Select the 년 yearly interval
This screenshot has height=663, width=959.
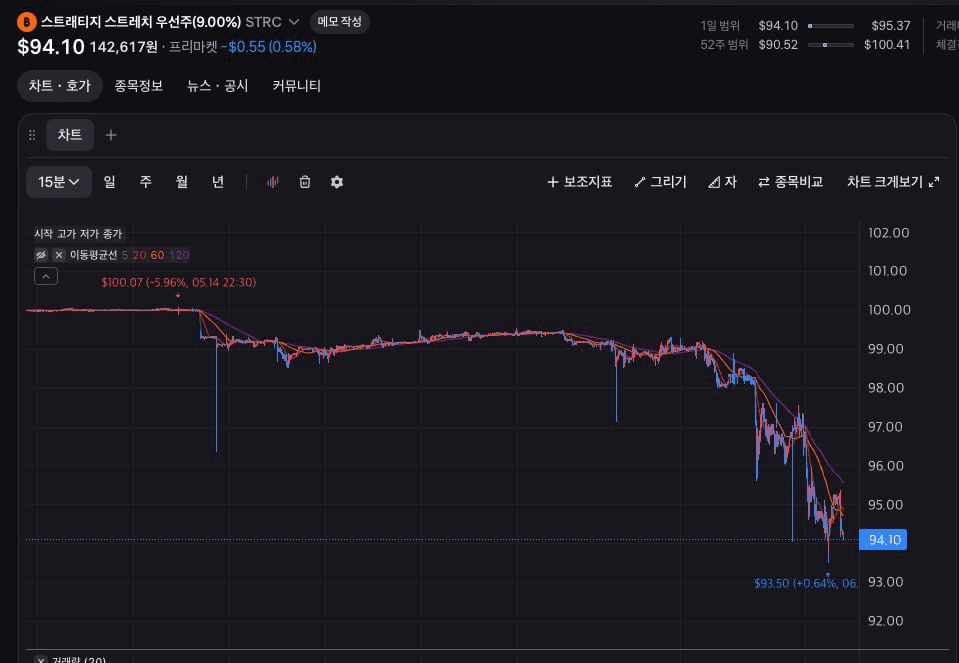(218, 182)
